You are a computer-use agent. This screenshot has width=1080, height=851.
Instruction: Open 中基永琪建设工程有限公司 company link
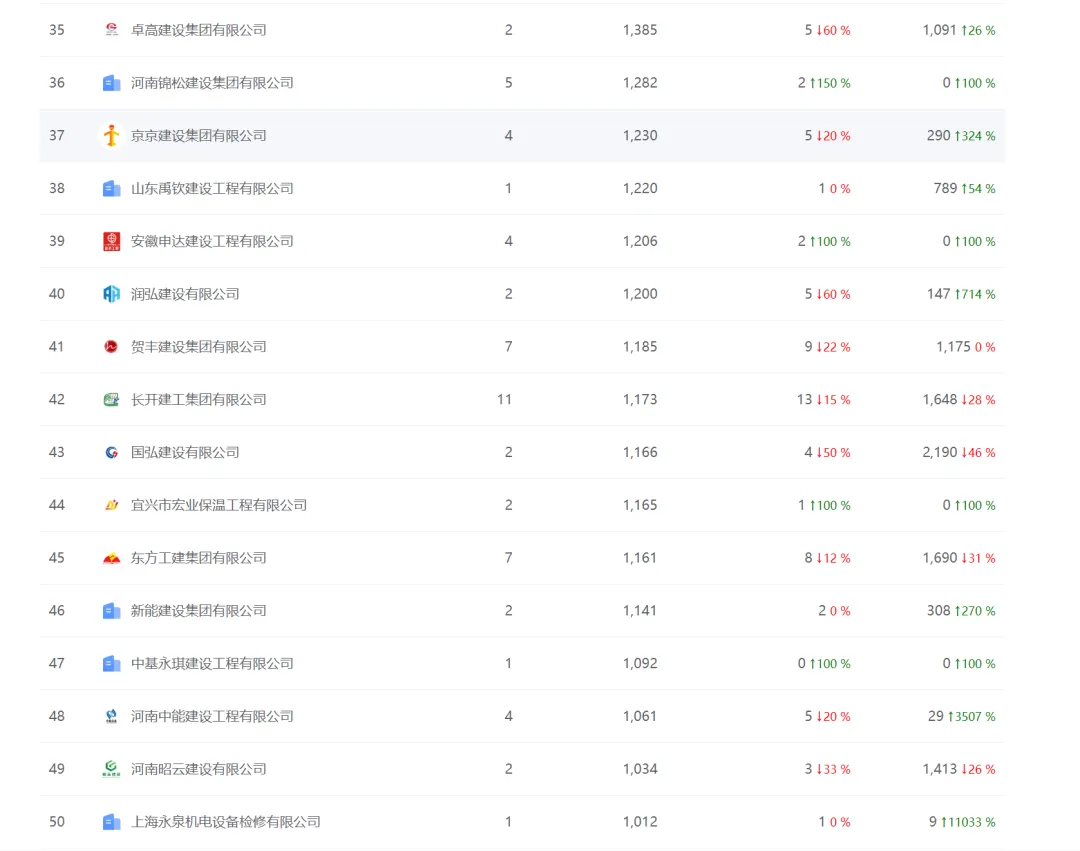pos(212,663)
